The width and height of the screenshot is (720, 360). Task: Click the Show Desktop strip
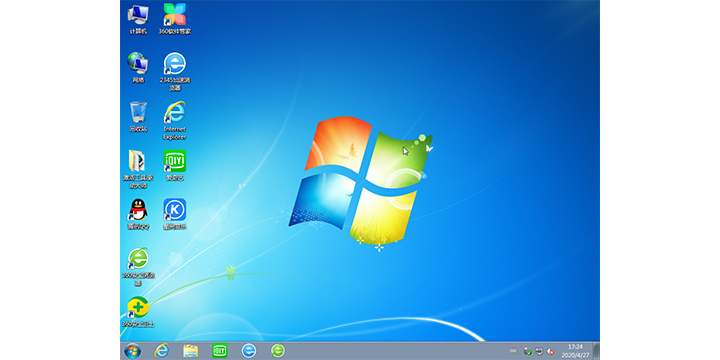tap(596, 351)
